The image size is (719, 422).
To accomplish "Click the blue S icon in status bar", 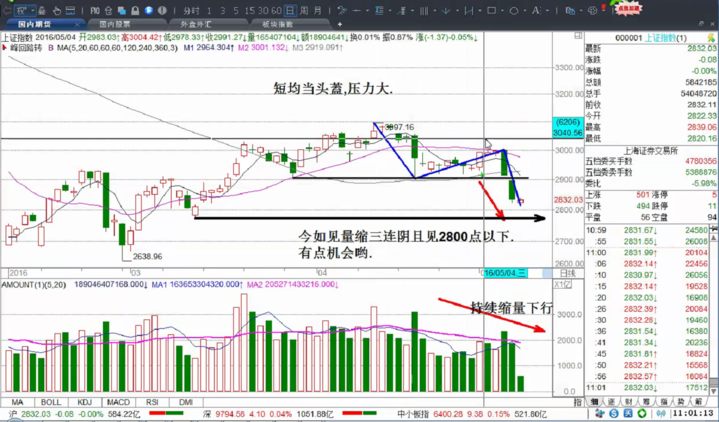I will 614,414.
